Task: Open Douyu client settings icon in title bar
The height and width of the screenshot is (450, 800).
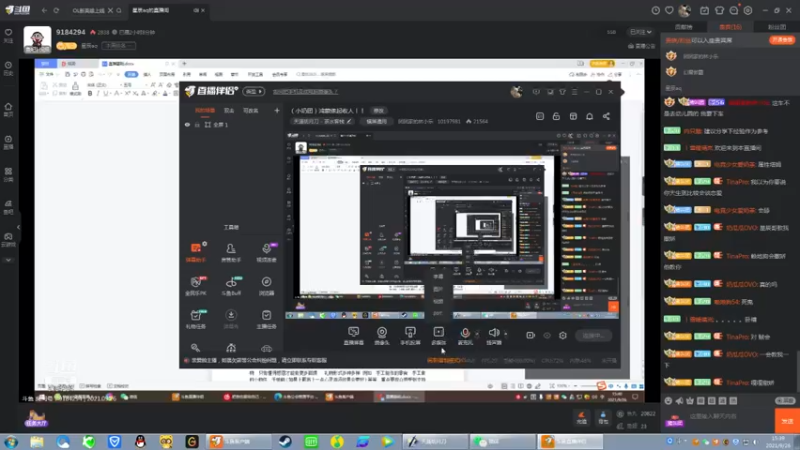Action: (748, 10)
